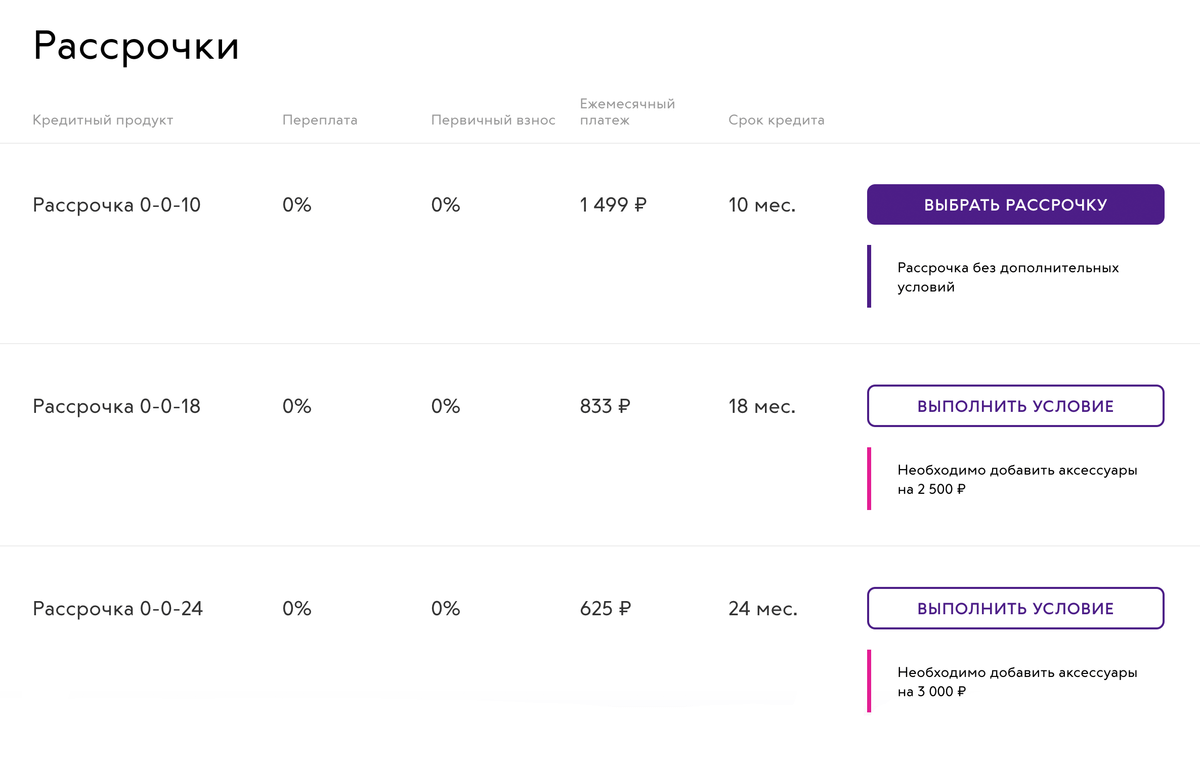Click the 833 ₽ monthly payment
Viewport: 1200px width, 760px height.
[x=605, y=407]
